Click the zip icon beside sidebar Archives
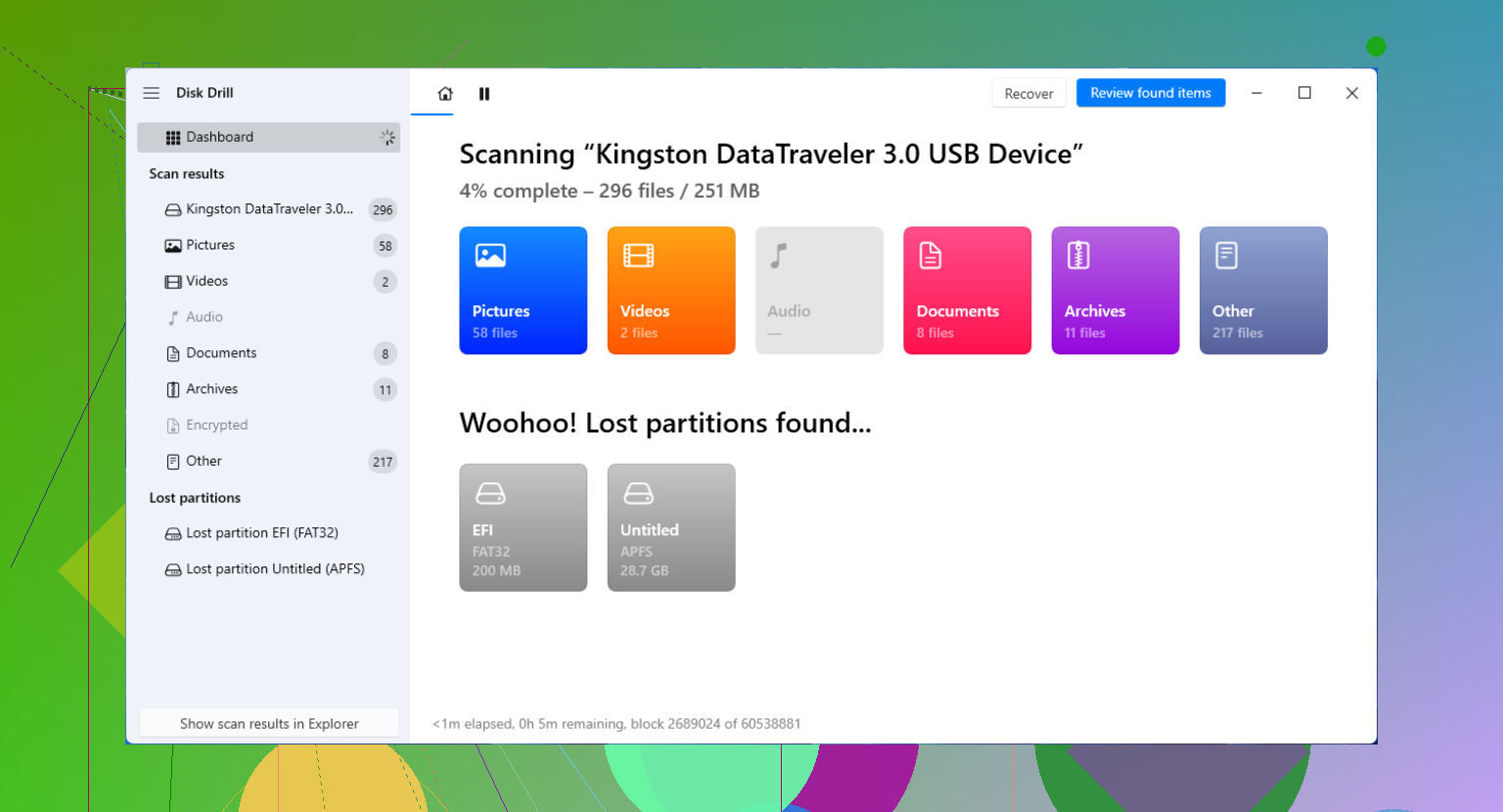Viewport: 1503px width, 812px height. (x=173, y=389)
